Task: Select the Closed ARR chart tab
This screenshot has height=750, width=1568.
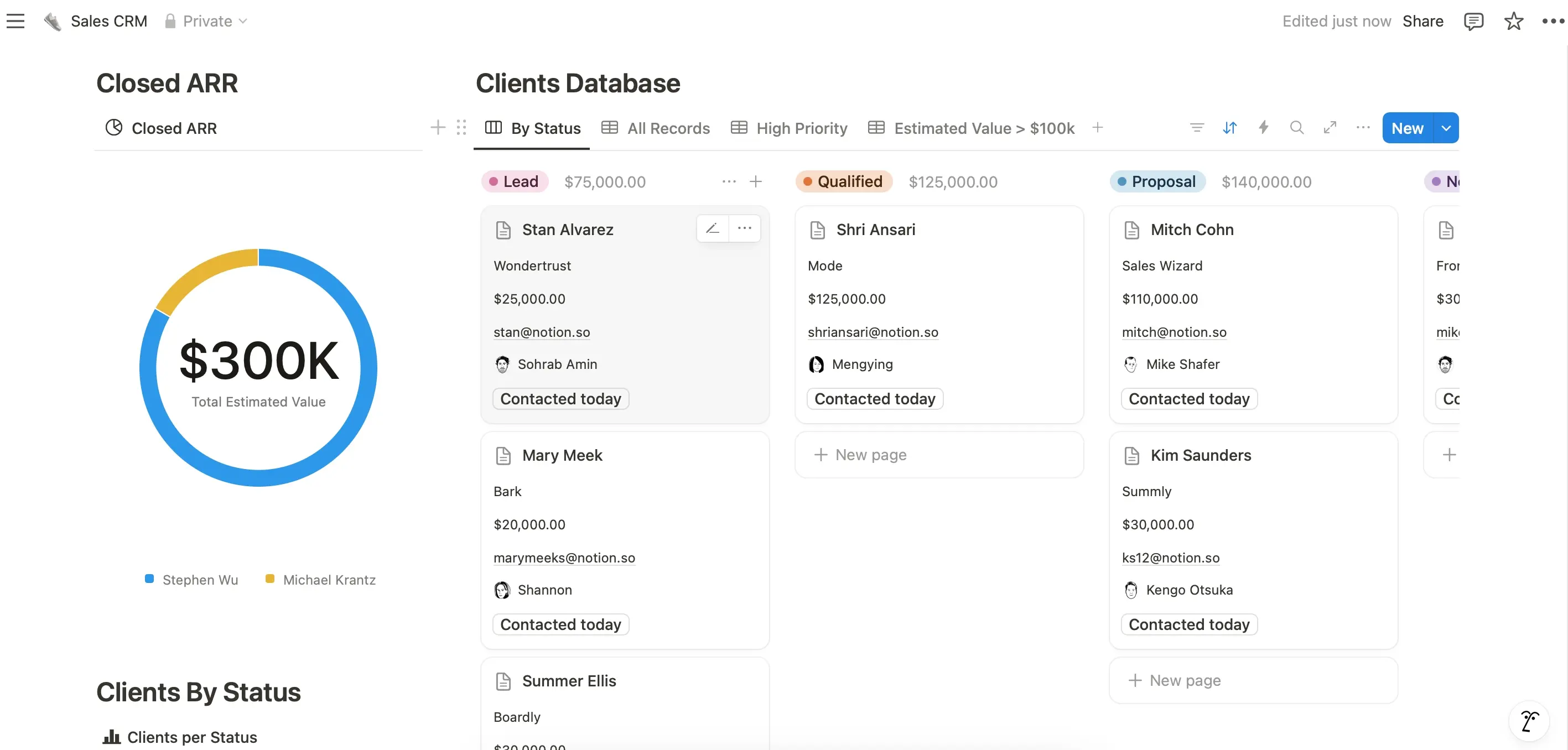Action: click(x=162, y=128)
